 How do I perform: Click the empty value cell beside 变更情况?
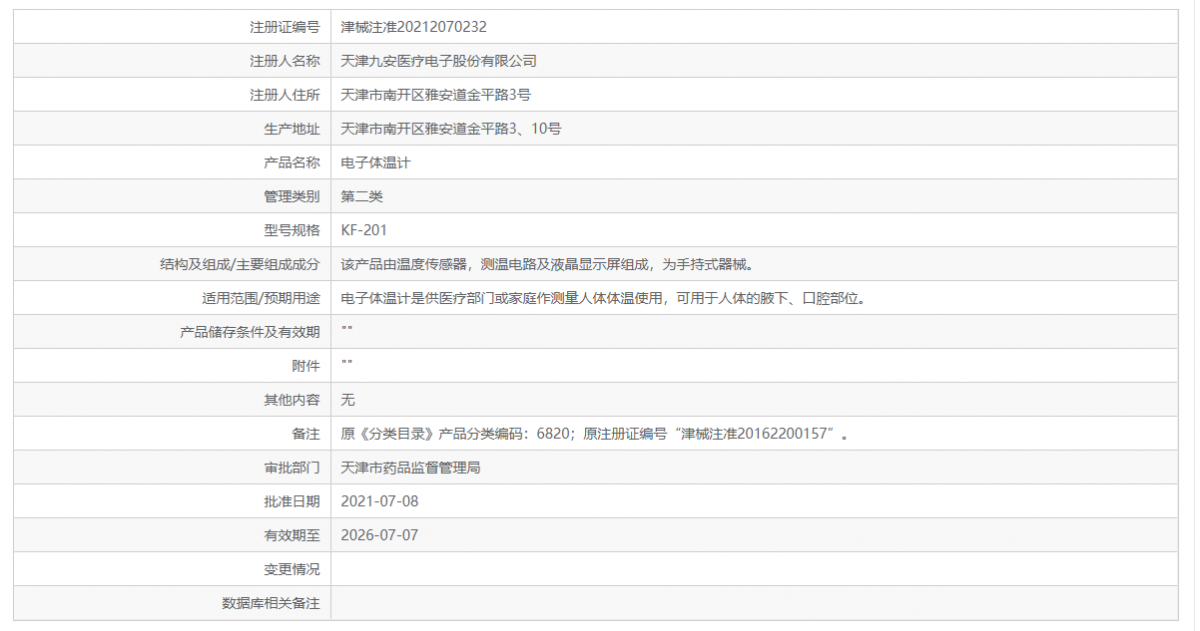pos(600,569)
